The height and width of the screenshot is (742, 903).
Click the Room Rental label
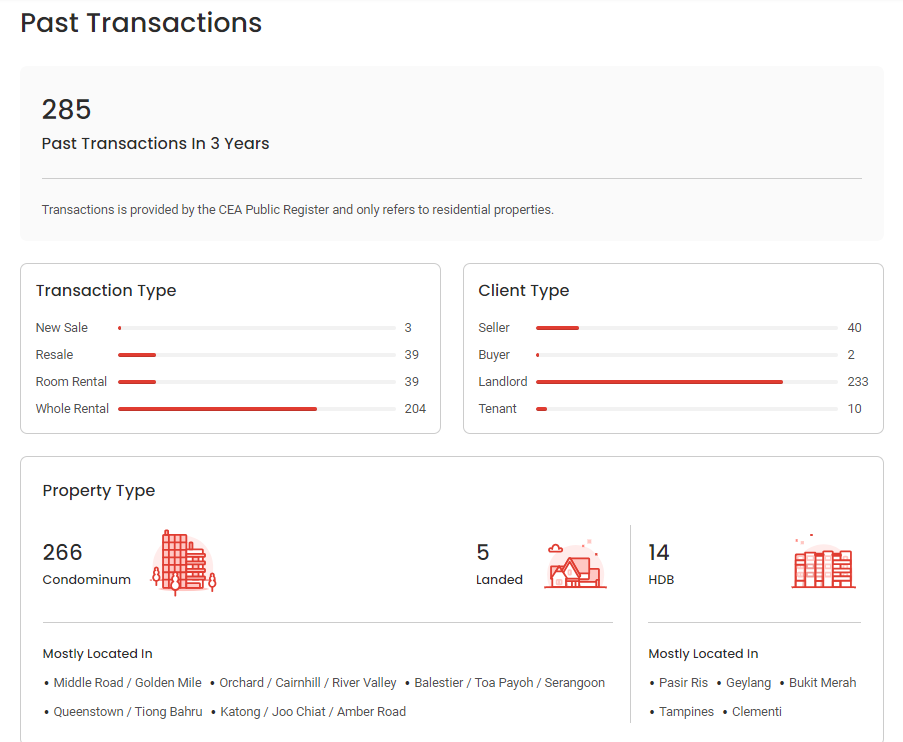71,382
